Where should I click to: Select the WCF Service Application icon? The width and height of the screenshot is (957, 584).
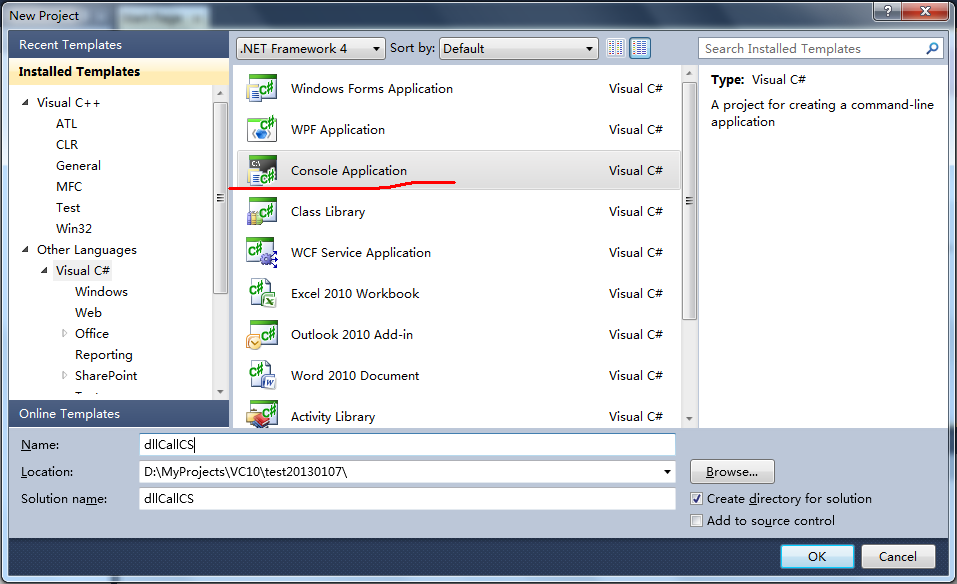(262, 252)
